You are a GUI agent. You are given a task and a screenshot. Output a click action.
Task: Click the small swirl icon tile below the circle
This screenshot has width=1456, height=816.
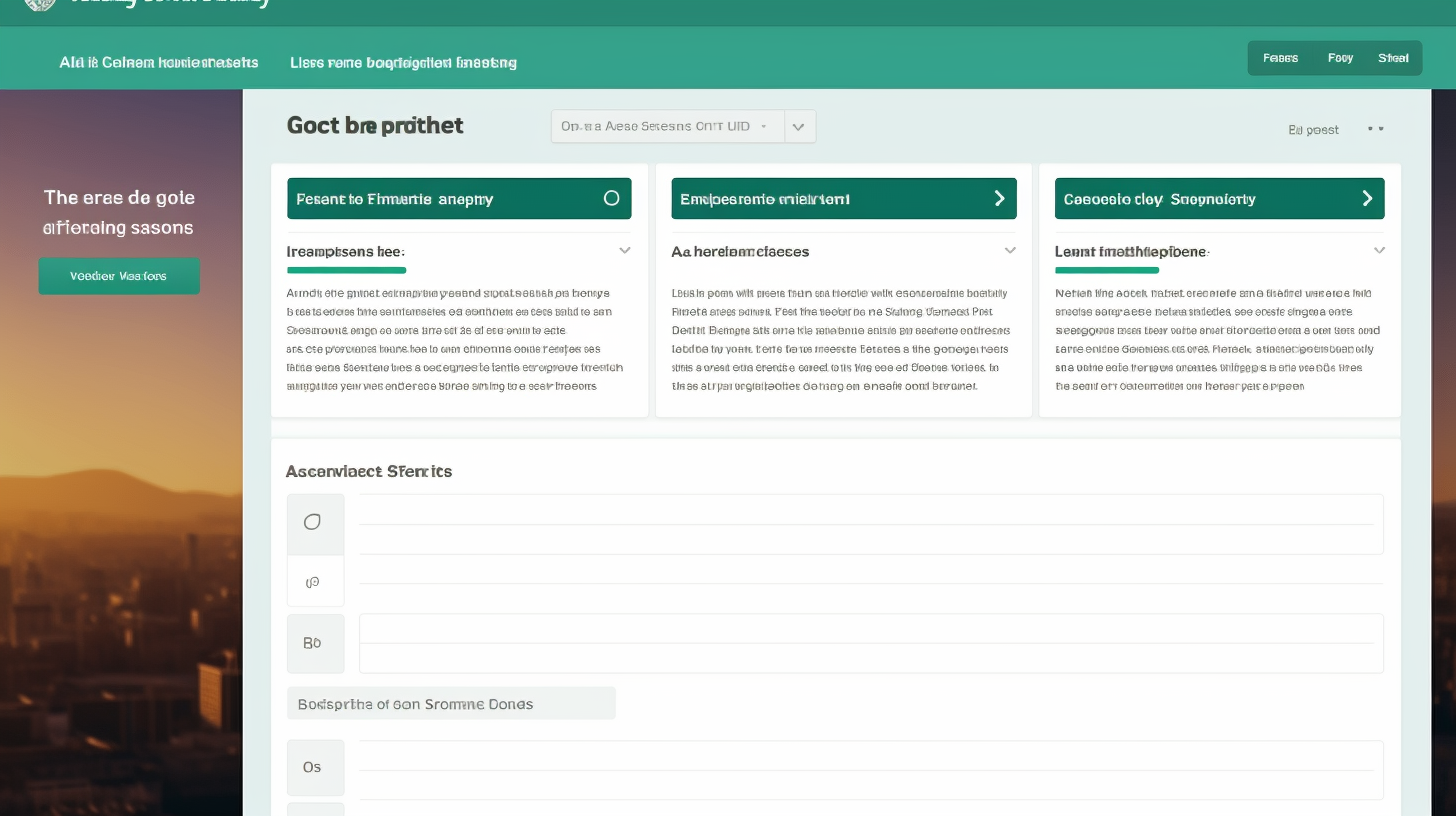(314, 582)
